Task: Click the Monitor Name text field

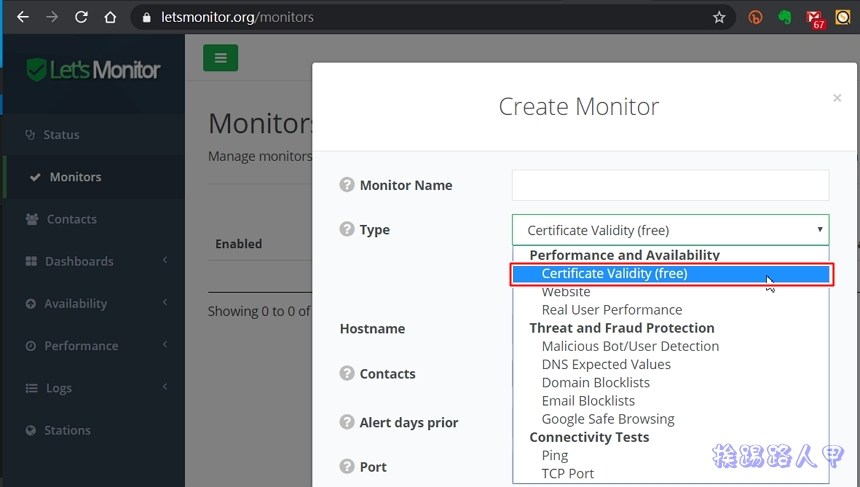Action: (670, 185)
